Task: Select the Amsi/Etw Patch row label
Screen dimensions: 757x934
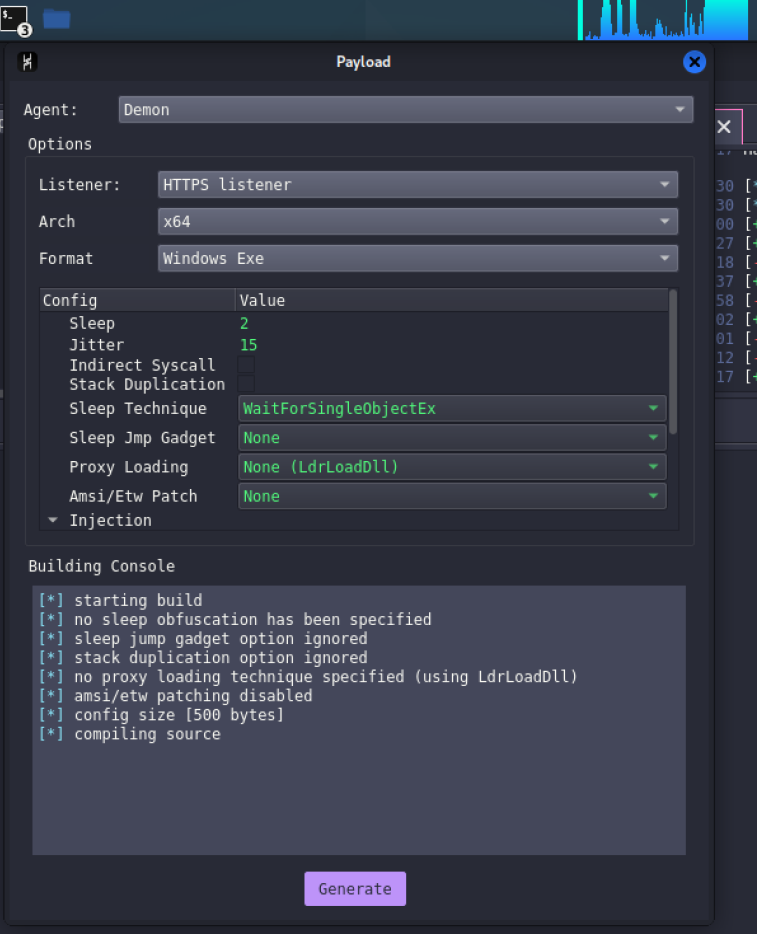Action: 133,496
